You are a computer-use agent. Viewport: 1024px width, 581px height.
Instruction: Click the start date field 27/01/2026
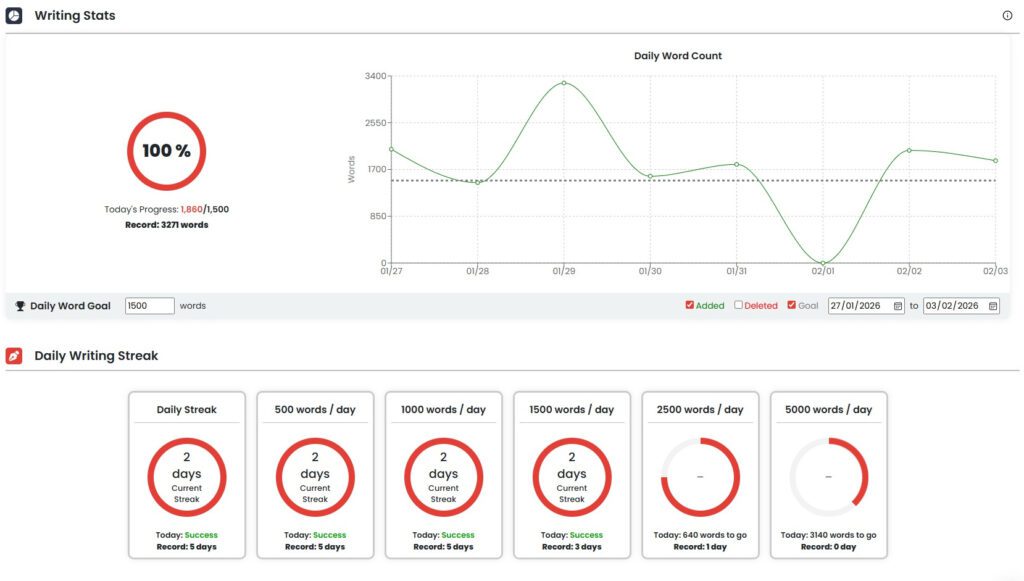pos(858,306)
